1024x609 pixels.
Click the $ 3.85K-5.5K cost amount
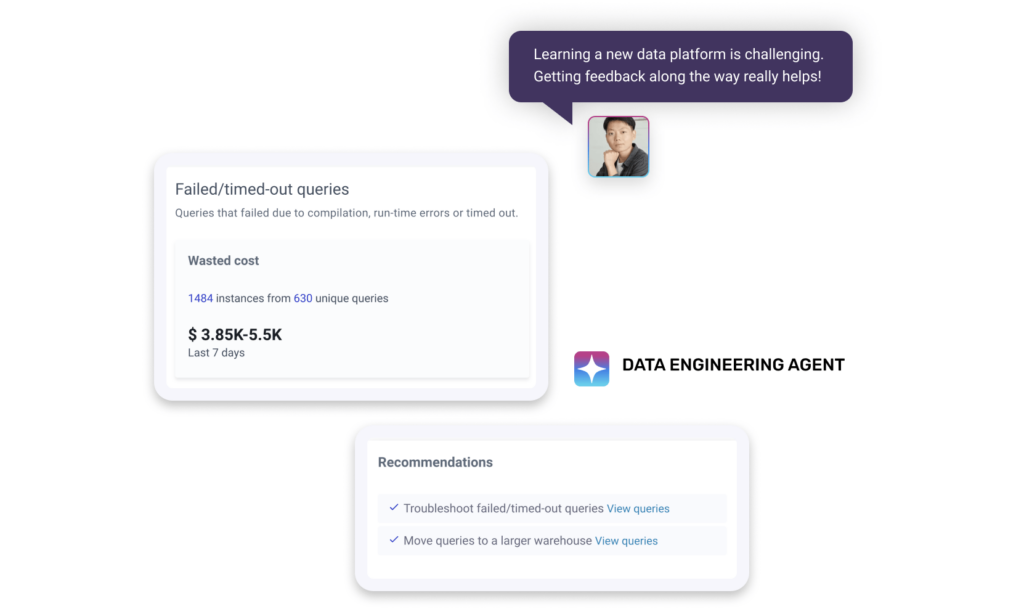pyautogui.click(x=234, y=335)
